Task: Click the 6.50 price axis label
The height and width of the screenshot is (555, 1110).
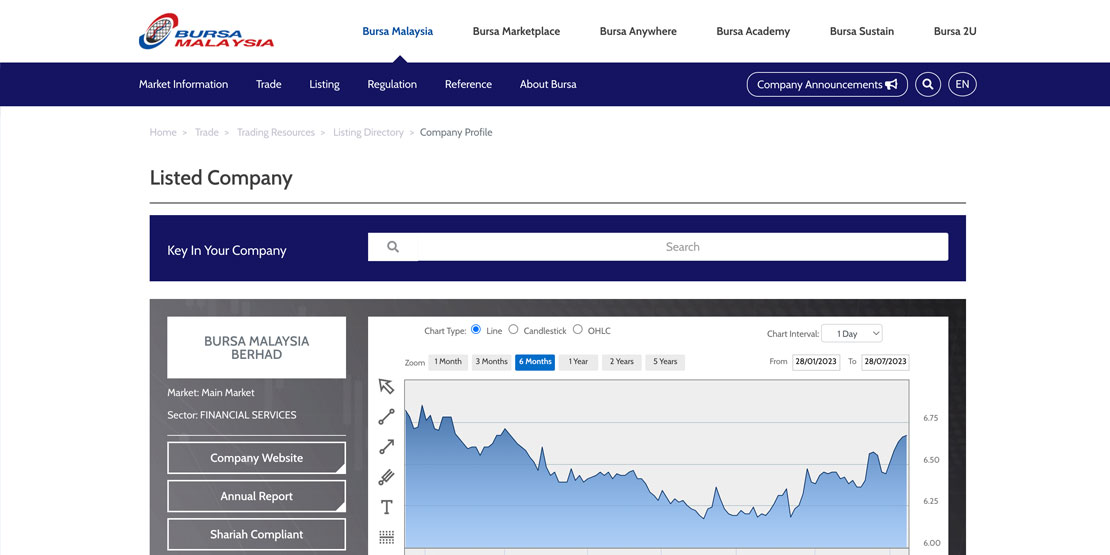Action: tap(930, 460)
